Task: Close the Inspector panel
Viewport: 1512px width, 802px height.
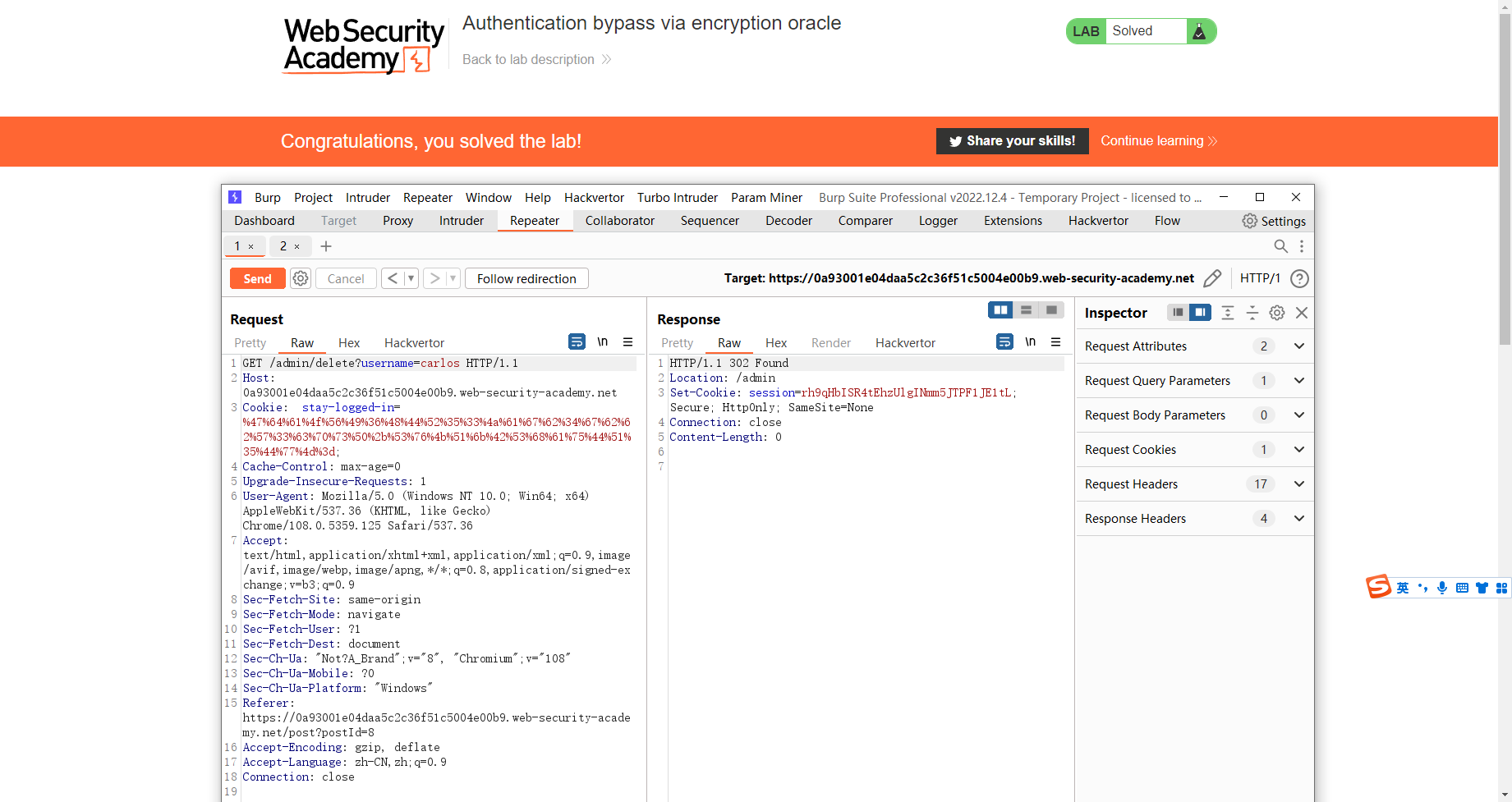Action: [1302, 313]
